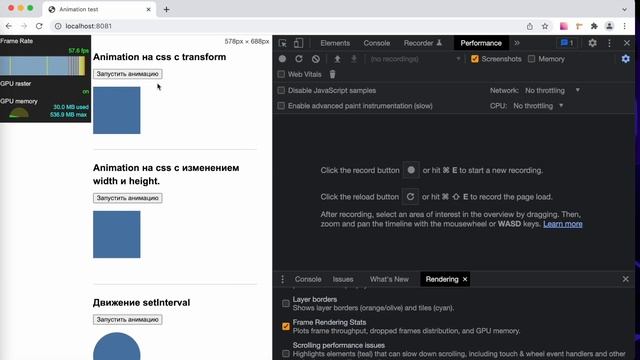
Task: Switch to Elements tab
Action: pos(335,43)
